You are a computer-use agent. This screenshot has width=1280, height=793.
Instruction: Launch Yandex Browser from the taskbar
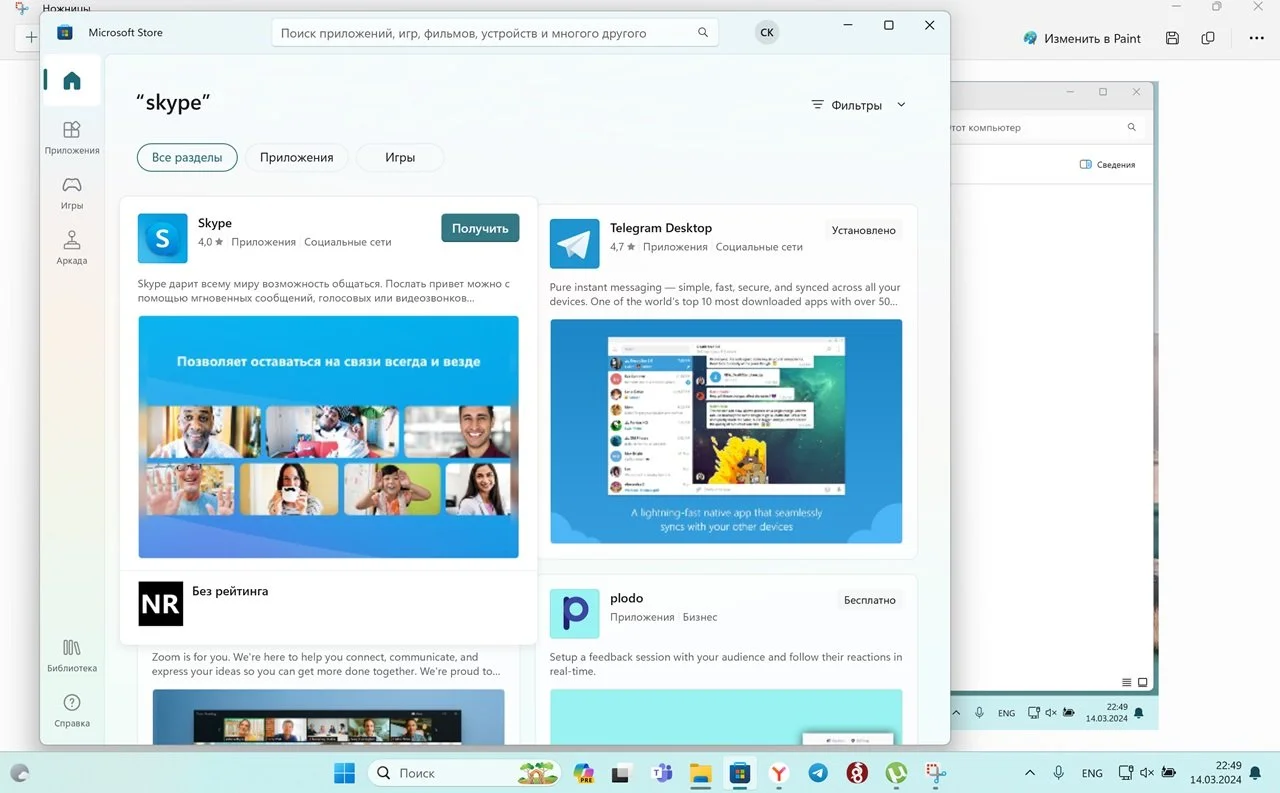coord(779,773)
